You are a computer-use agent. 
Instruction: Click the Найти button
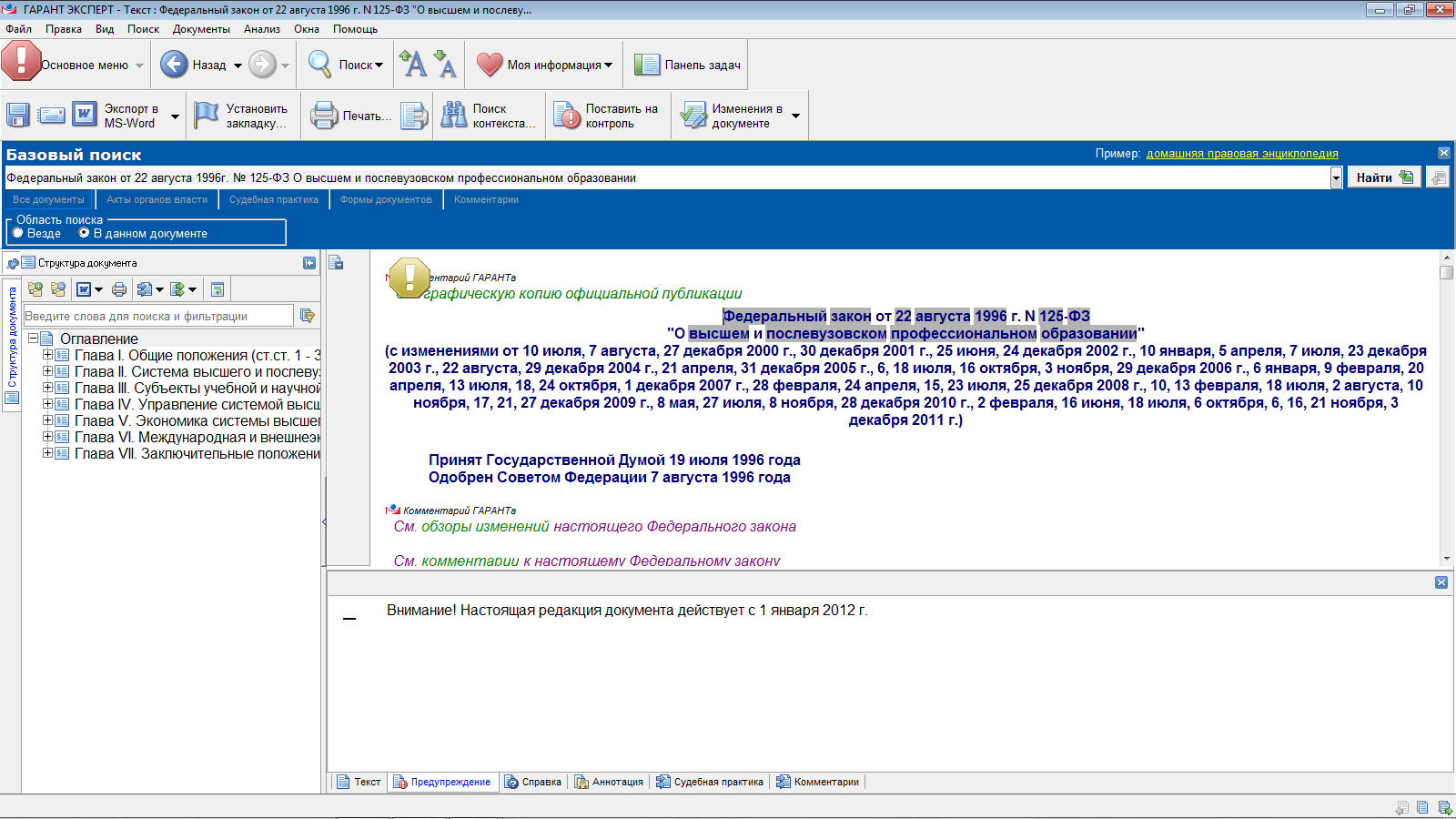tap(1384, 177)
